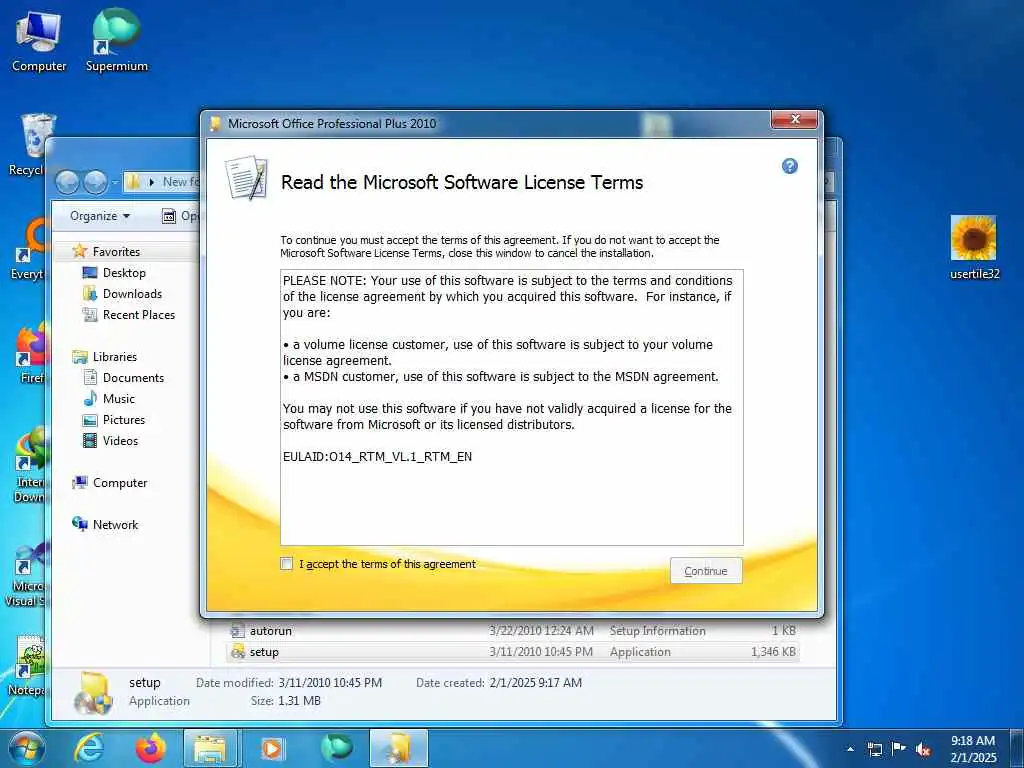The height and width of the screenshot is (768, 1024).
Task: Click the taskbar clock showing 9:18 AM
Action: point(973,749)
